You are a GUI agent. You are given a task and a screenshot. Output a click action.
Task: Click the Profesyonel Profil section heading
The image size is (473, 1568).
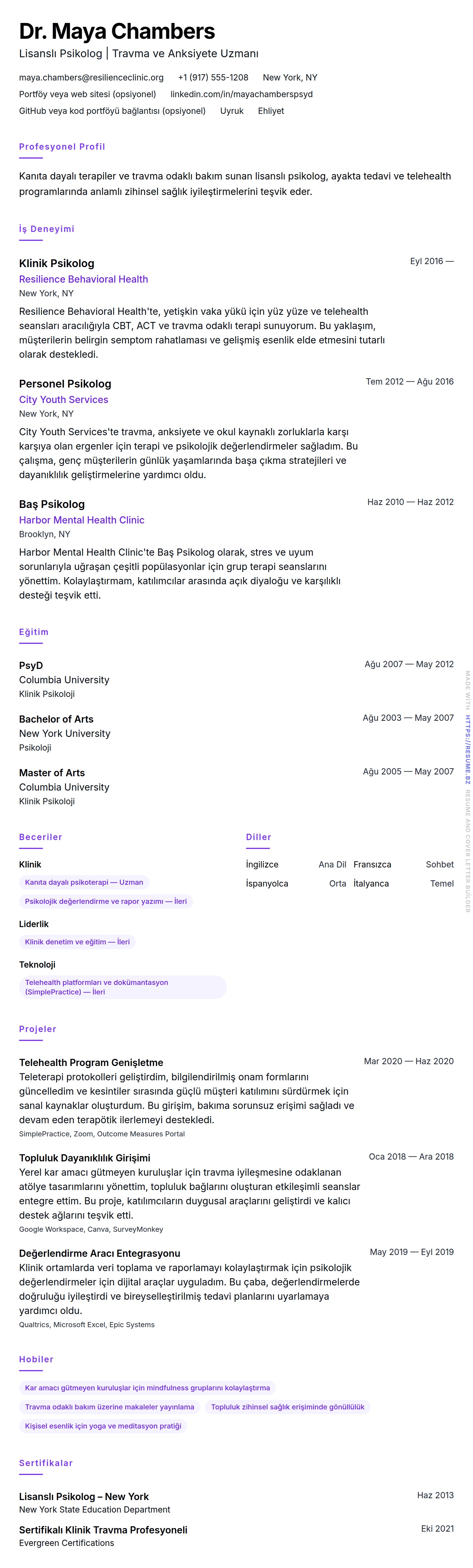coord(62,147)
